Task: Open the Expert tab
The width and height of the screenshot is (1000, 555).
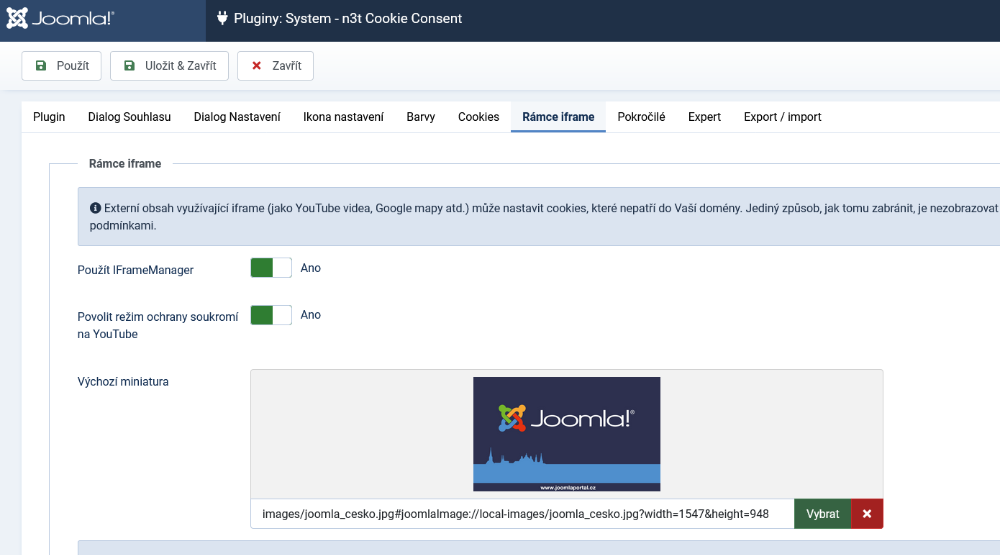Action: [x=704, y=117]
